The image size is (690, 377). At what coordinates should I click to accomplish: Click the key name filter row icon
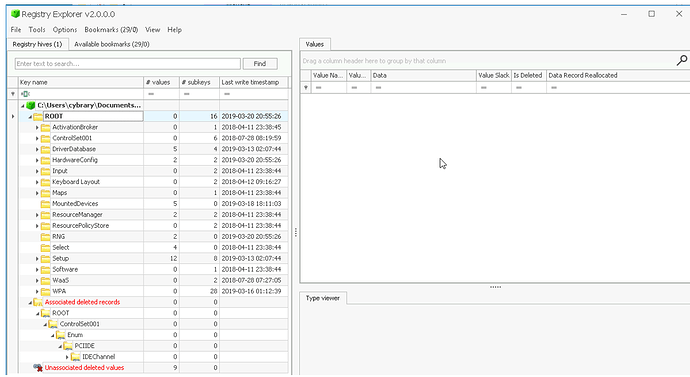26,94
